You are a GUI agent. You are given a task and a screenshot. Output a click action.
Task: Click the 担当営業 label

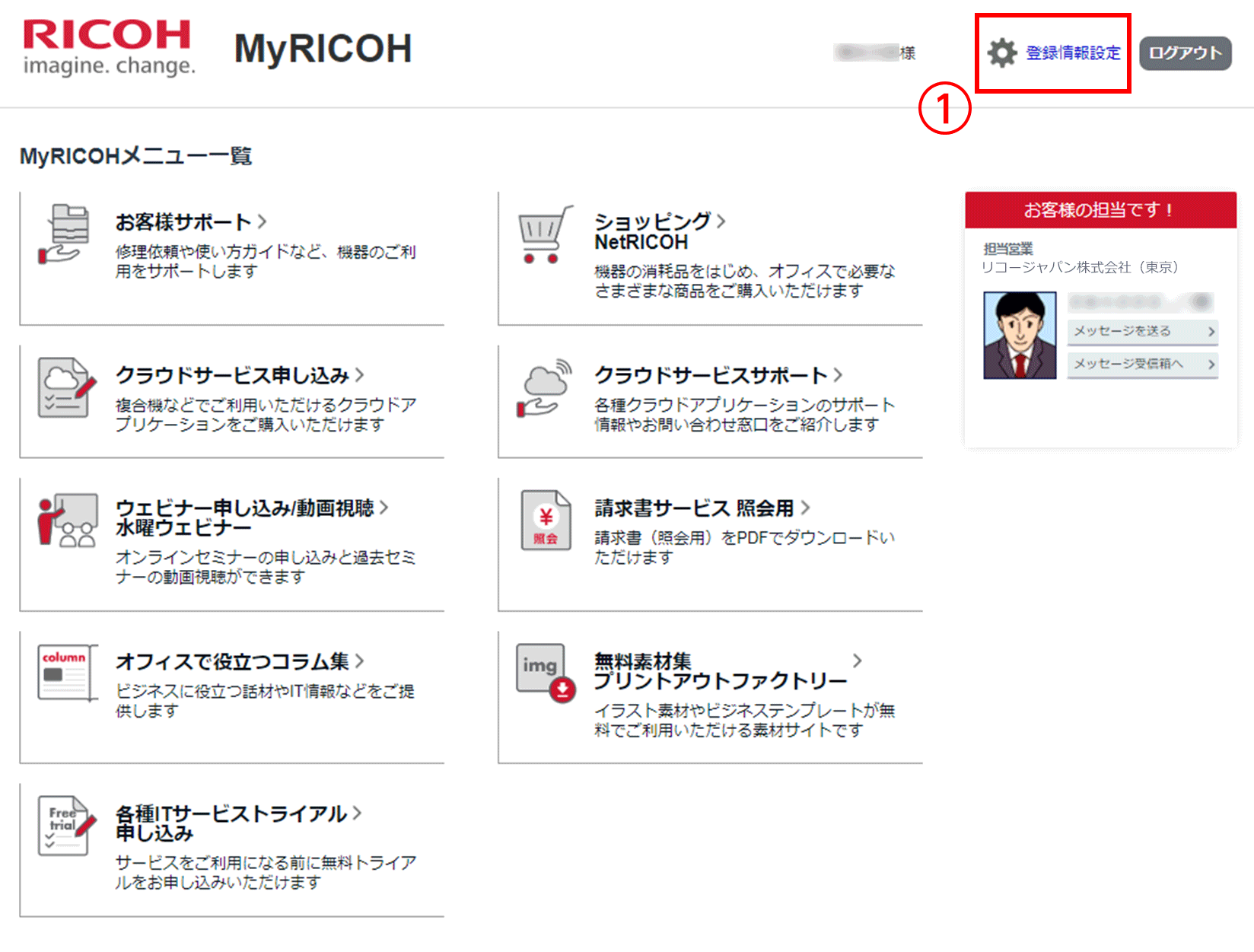click(x=1007, y=249)
